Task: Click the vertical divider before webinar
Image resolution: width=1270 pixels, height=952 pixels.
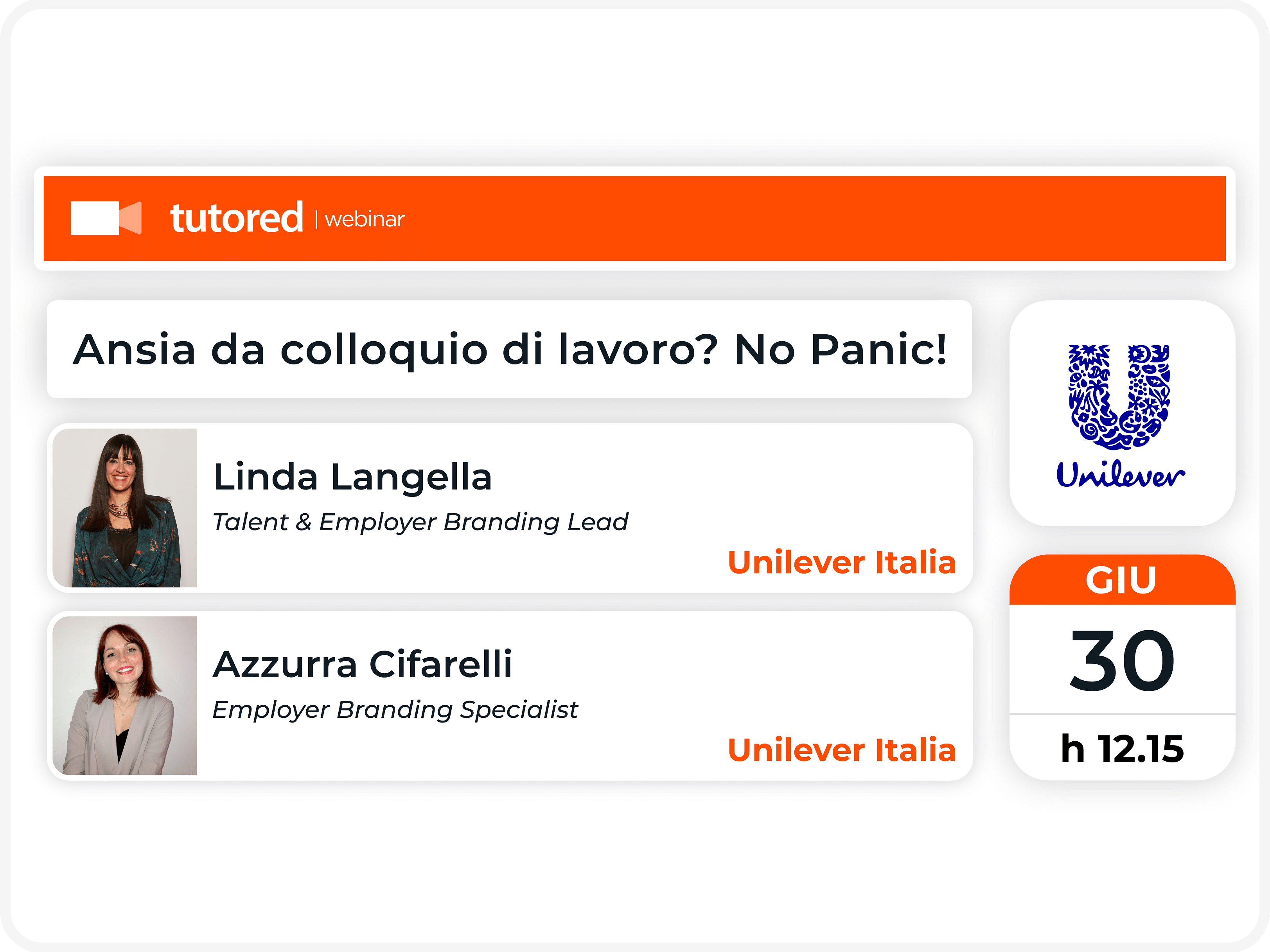Action: pos(316,219)
